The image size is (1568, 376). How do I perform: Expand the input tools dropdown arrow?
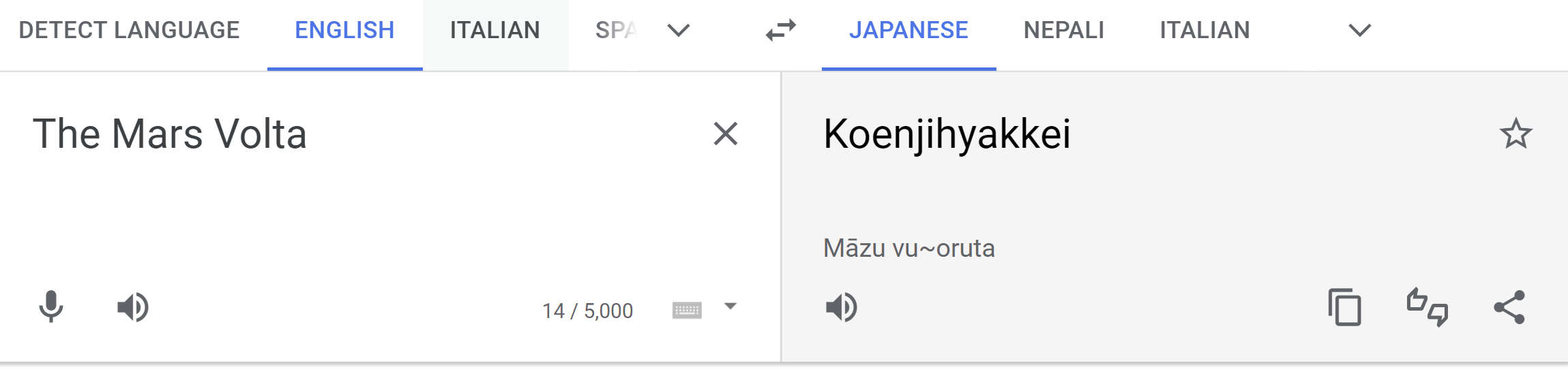[730, 307]
